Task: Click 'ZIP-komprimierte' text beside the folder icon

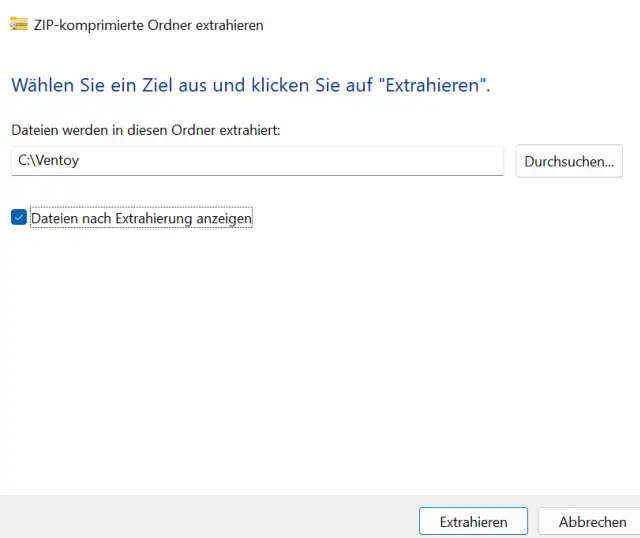Action: click(89, 25)
